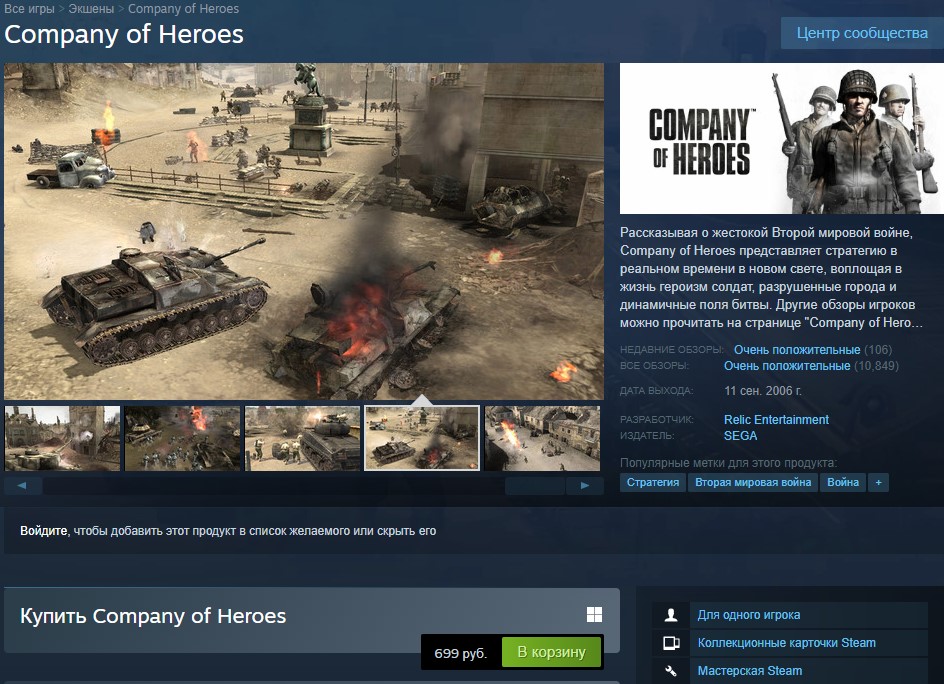The width and height of the screenshot is (944, 684).
Task: Click the Steam trading cards icon
Action: point(671,642)
